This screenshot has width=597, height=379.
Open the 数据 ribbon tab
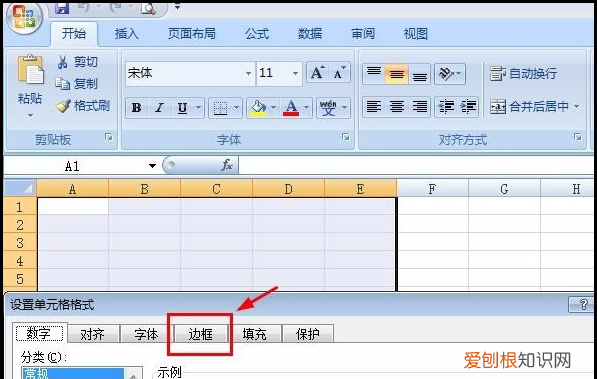tap(310, 34)
